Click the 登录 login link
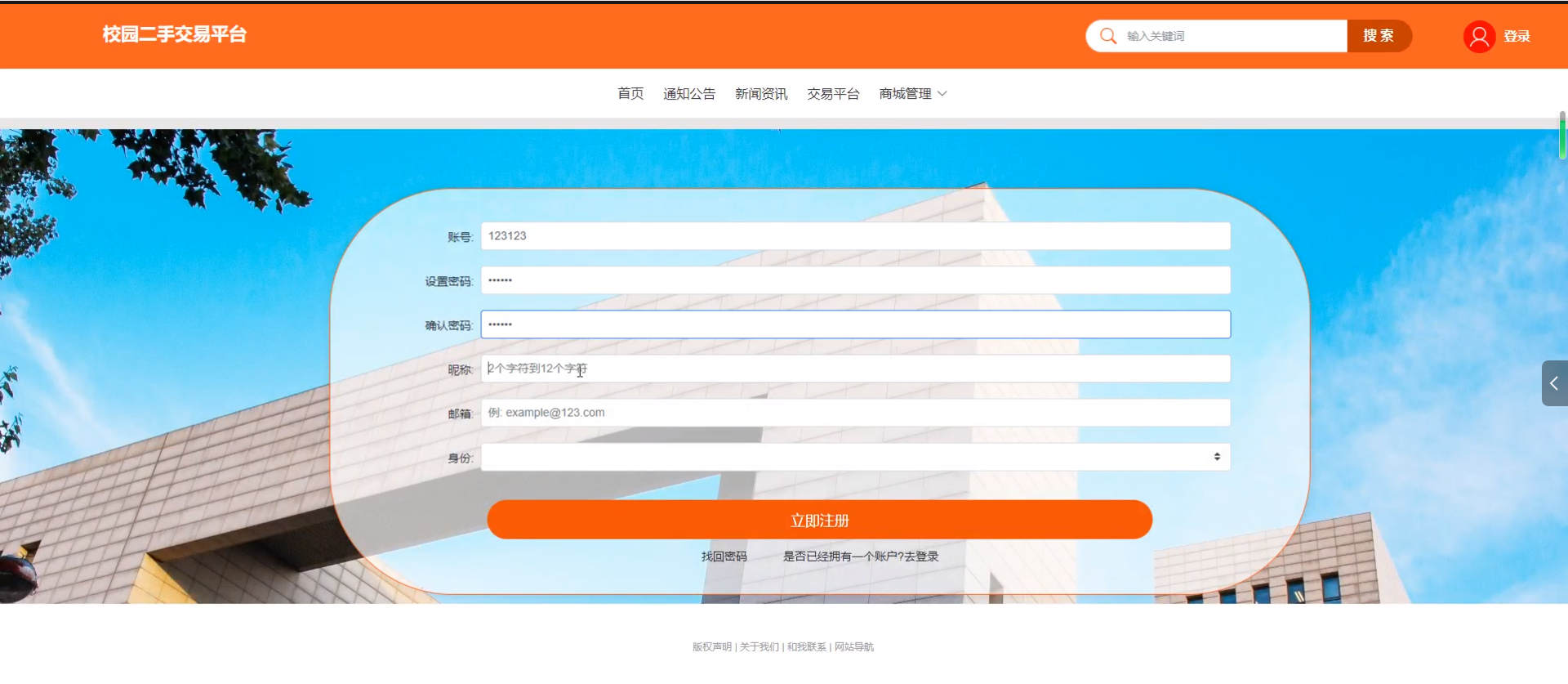 click(1517, 36)
